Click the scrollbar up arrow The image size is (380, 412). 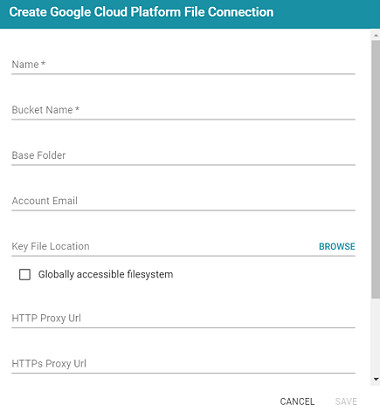[x=376, y=35]
